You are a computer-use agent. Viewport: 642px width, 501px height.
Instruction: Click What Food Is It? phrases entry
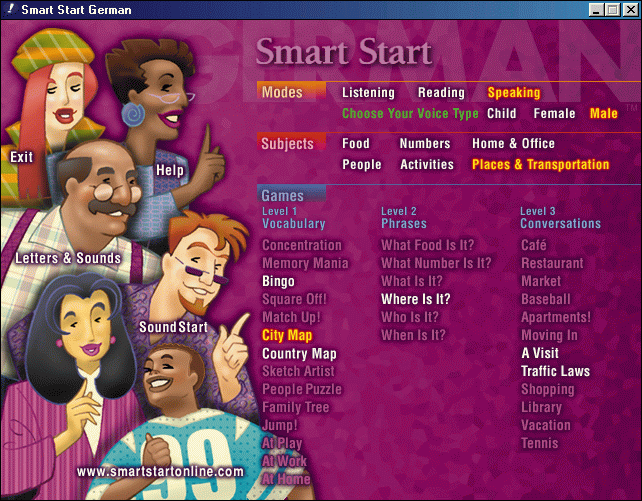tap(427, 245)
